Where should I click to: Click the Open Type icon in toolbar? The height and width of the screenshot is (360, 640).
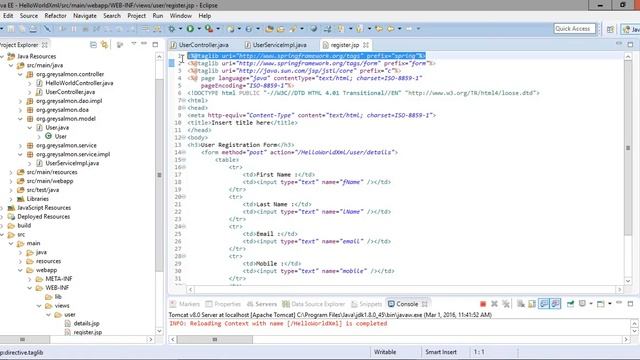(x=269, y=29)
